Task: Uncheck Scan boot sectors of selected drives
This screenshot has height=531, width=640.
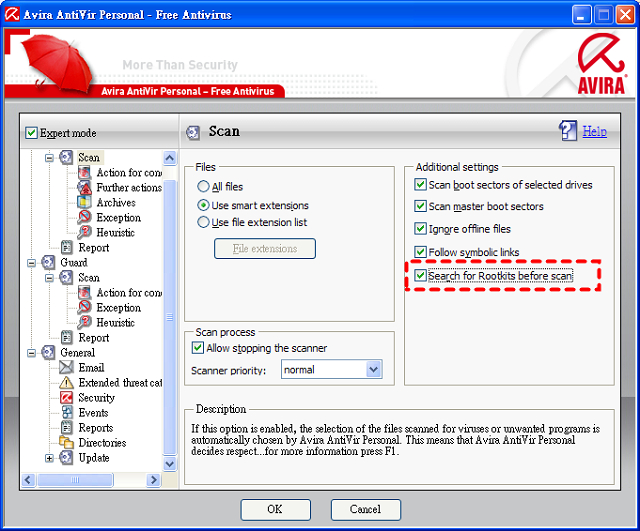Action: pos(420,184)
